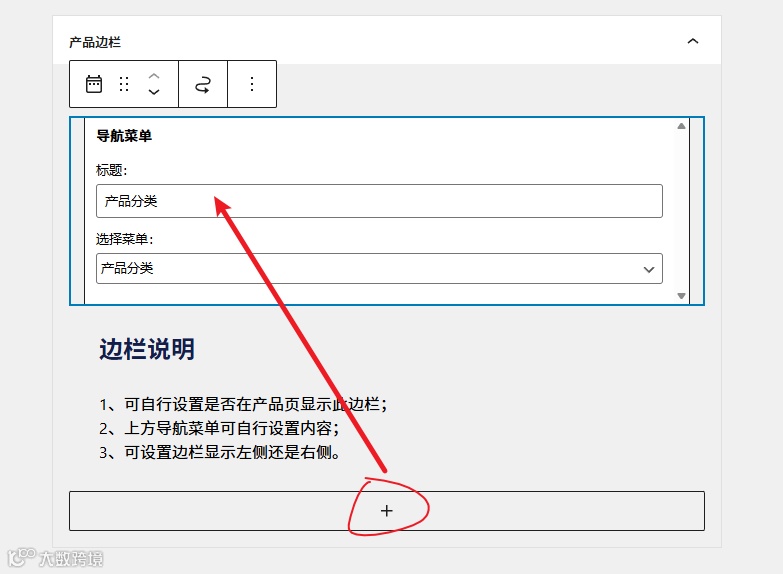Click the 导航菜单 widget title
783x574 pixels.
point(124,136)
